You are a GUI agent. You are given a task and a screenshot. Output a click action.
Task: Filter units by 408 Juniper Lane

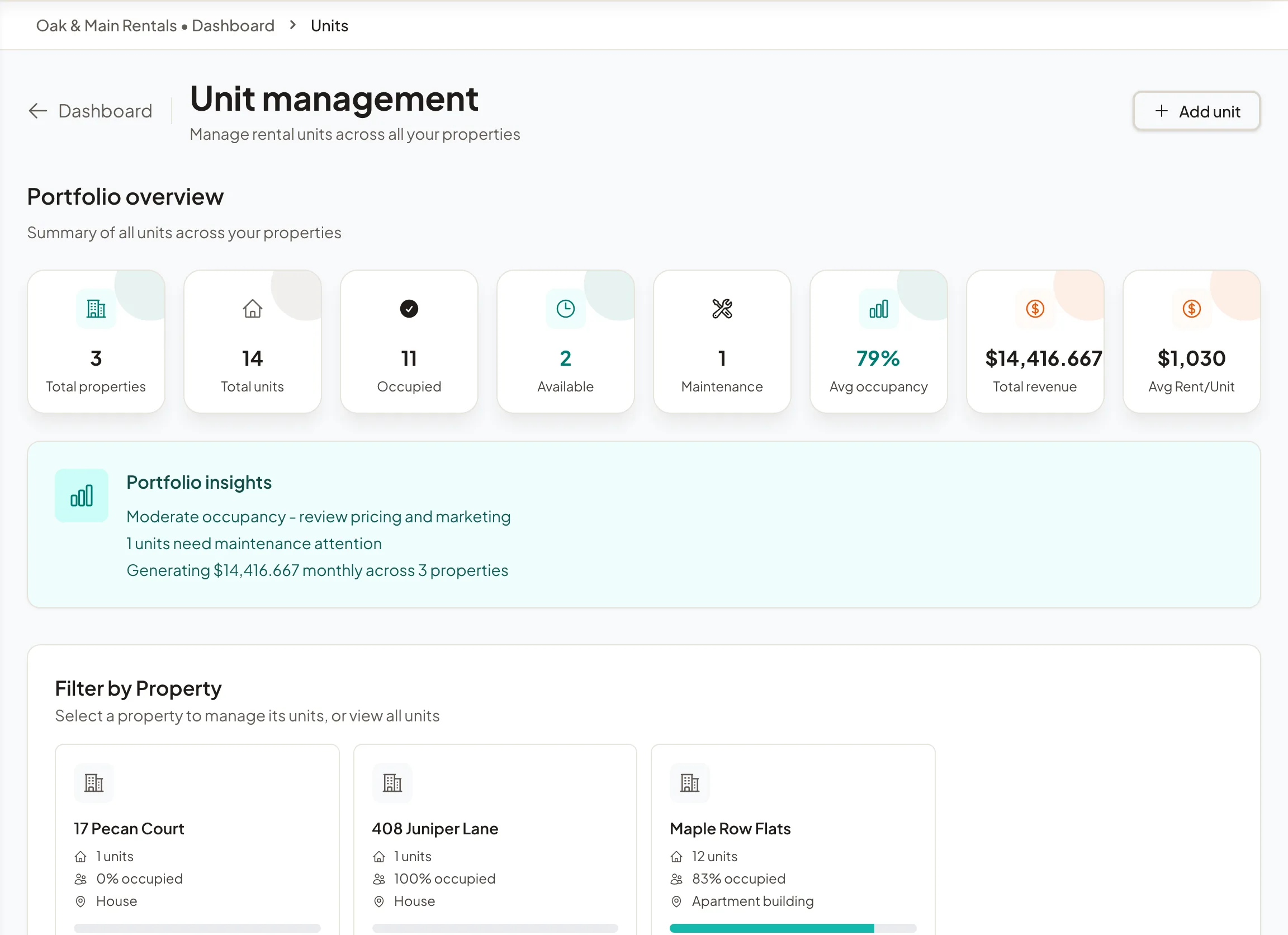click(495, 839)
